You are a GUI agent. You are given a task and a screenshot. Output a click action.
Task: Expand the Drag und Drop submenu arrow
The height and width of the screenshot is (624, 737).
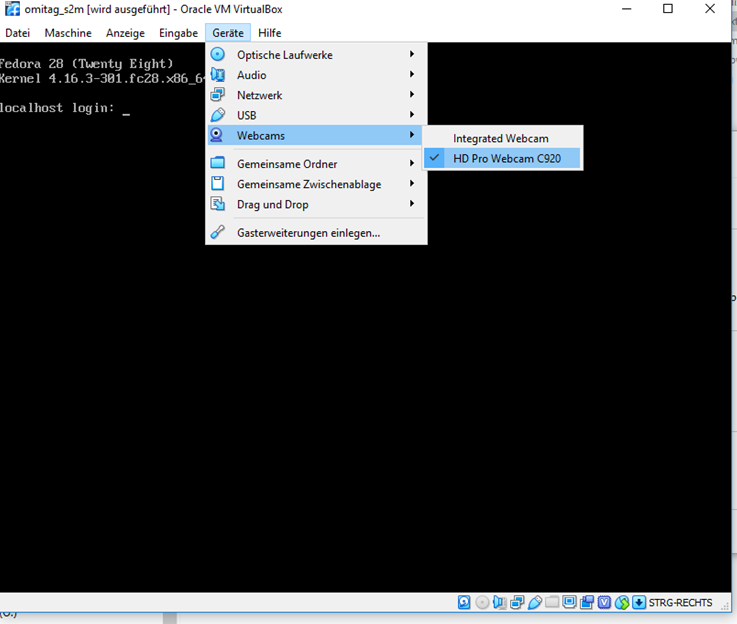point(411,204)
